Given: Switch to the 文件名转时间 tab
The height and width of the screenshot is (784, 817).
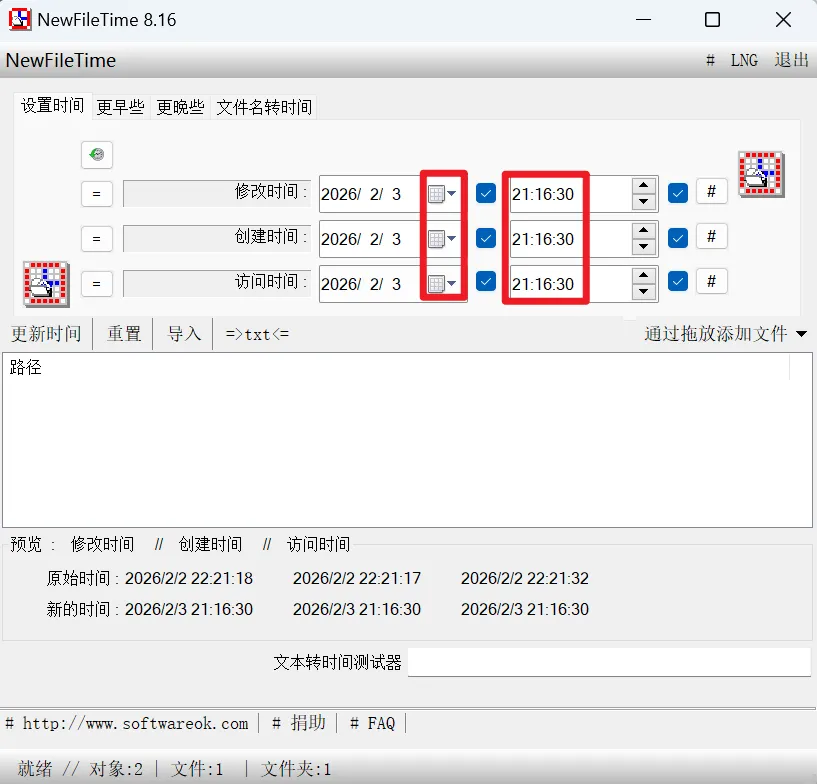Looking at the screenshot, I should 264,107.
